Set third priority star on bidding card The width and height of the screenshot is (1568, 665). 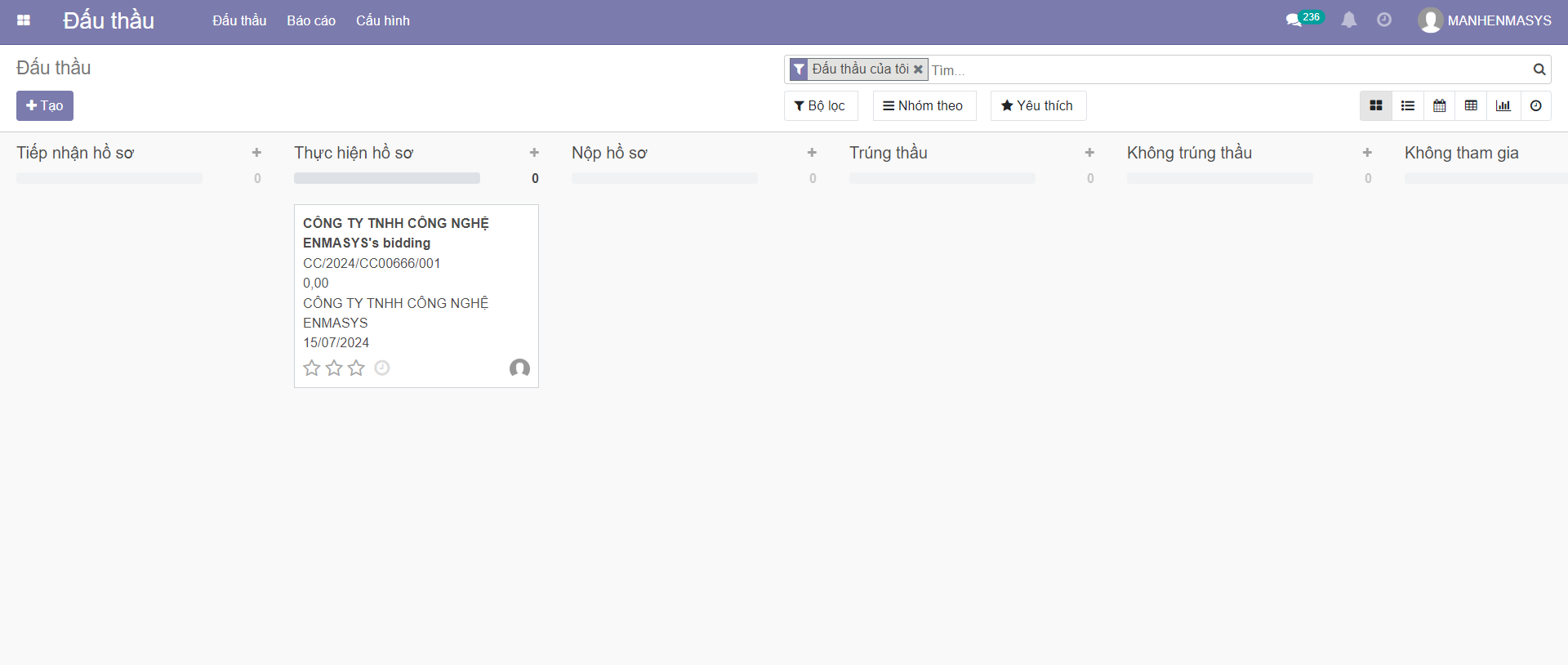click(356, 368)
